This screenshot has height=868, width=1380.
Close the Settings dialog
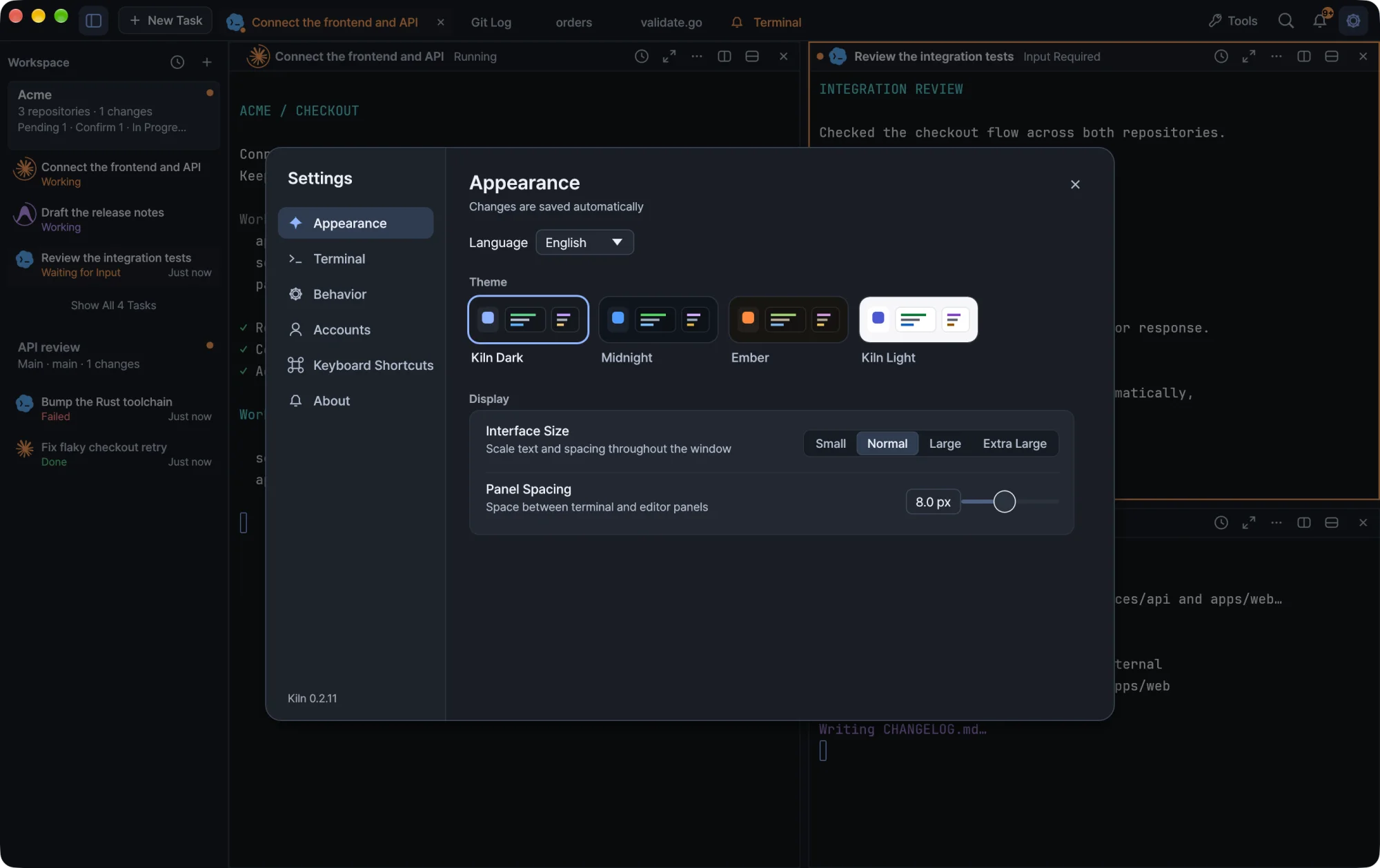pos(1075,184)
